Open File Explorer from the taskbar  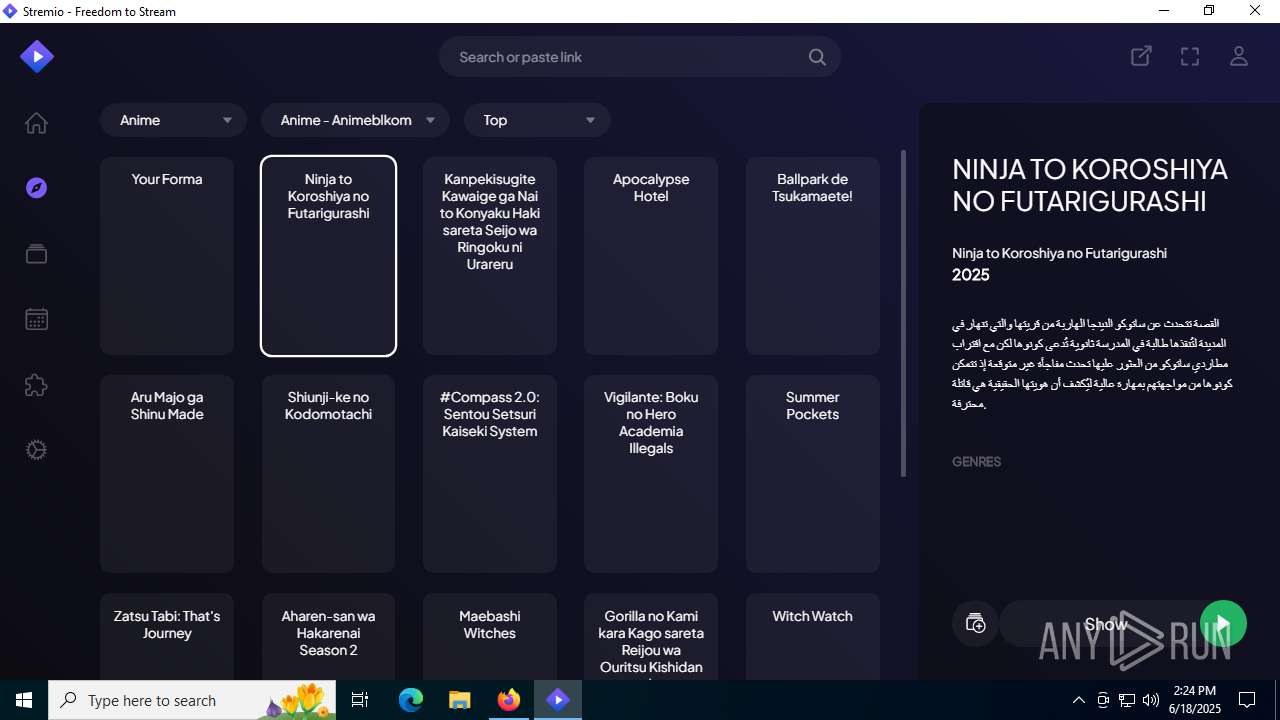coord(459,700)
